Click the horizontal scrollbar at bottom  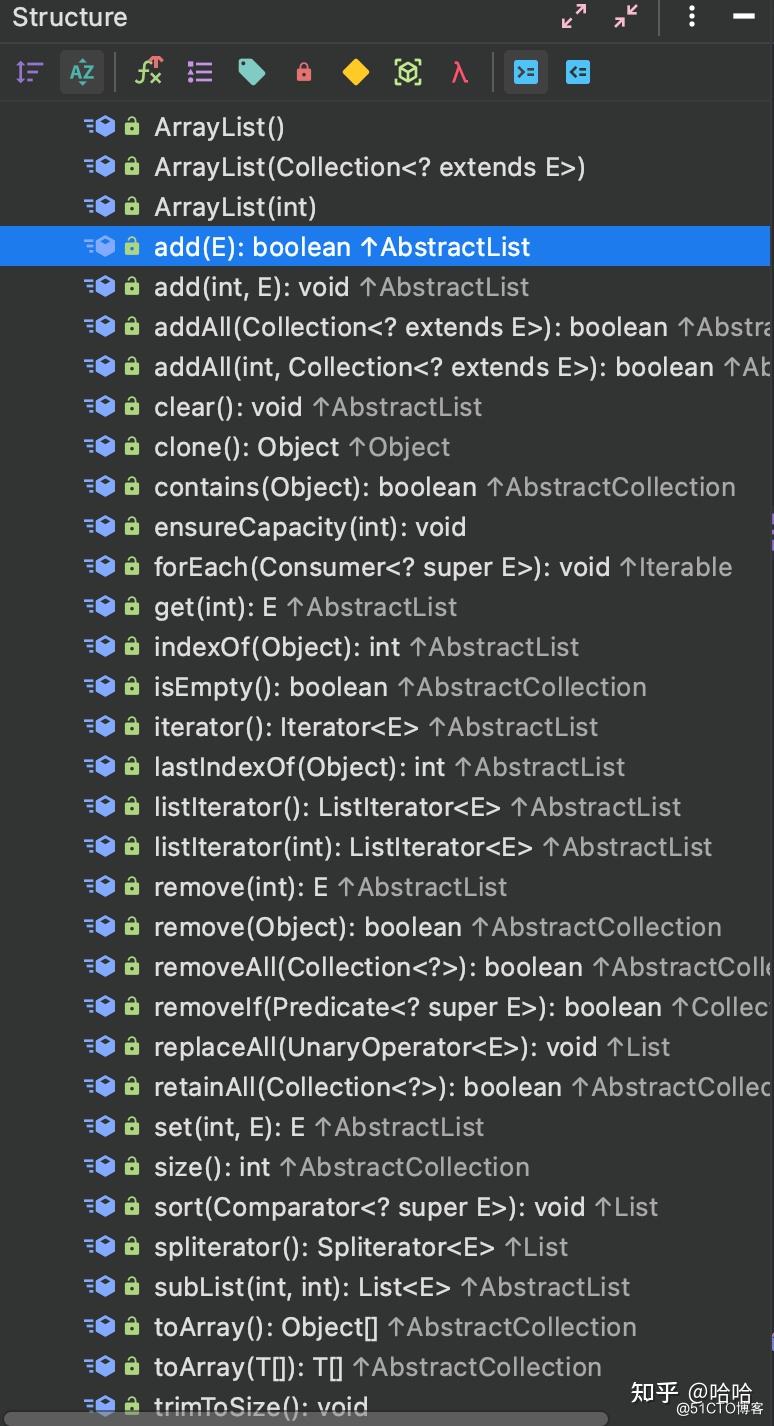[x=300, y=1418]
